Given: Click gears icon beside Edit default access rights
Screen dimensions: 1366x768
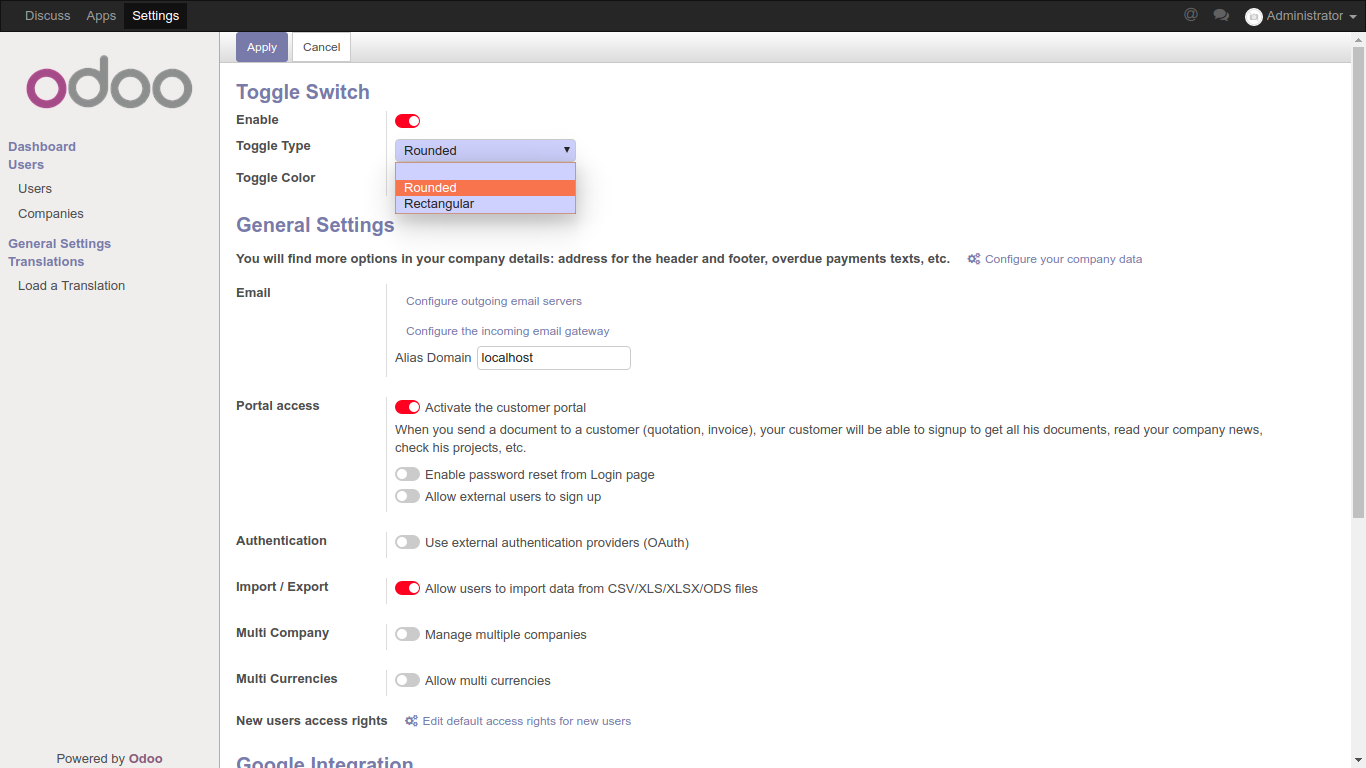Looking at the screenshot, I should 411,721.
